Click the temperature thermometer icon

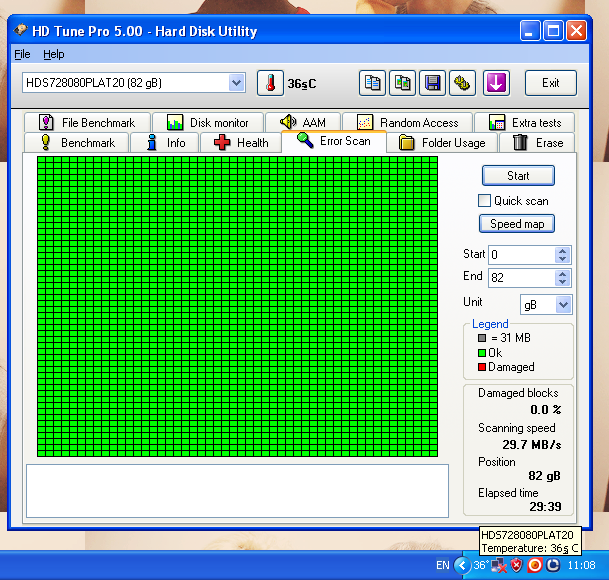(270, 83)
